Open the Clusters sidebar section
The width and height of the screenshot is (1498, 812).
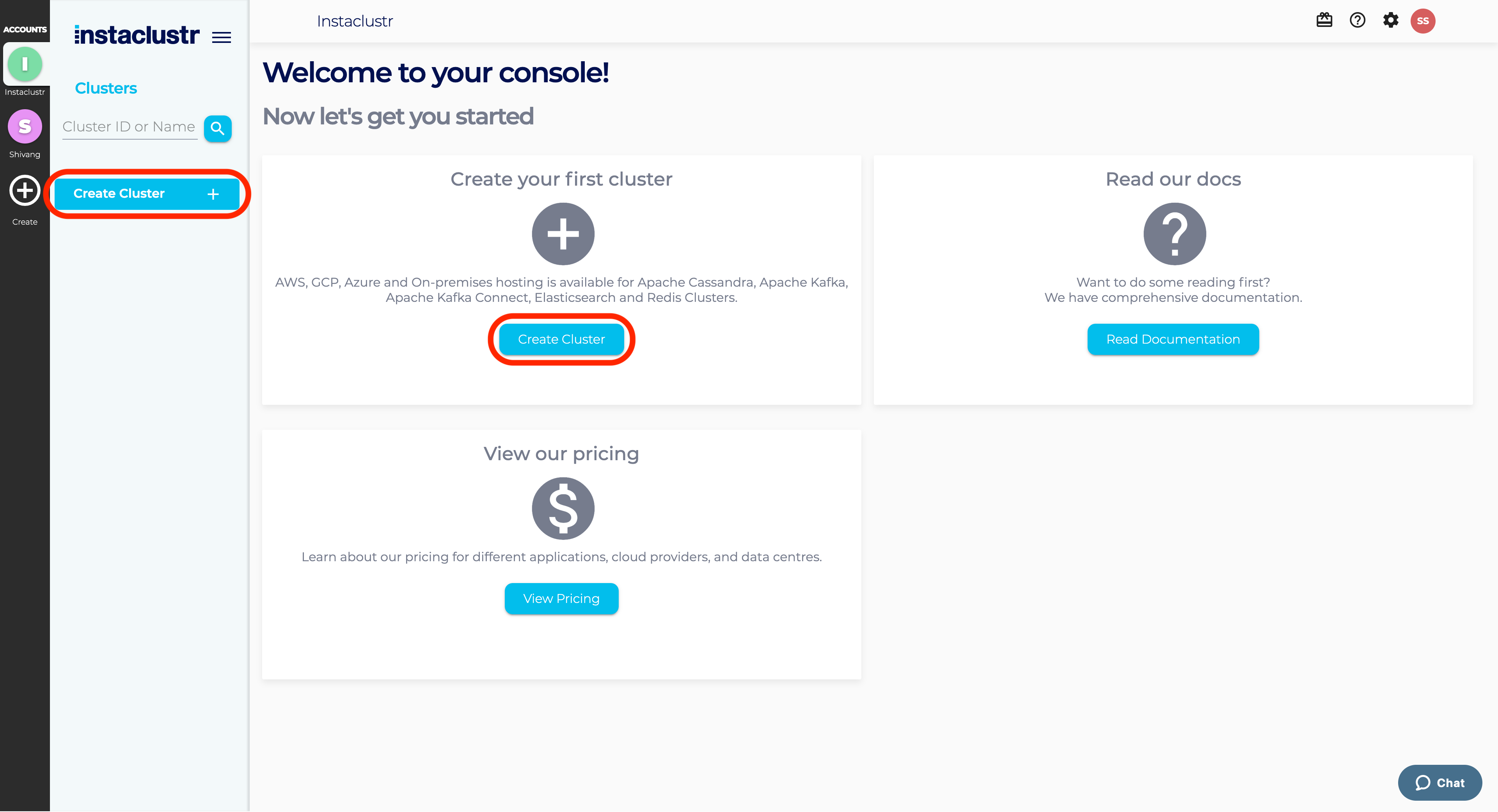[x=106, y=89]
